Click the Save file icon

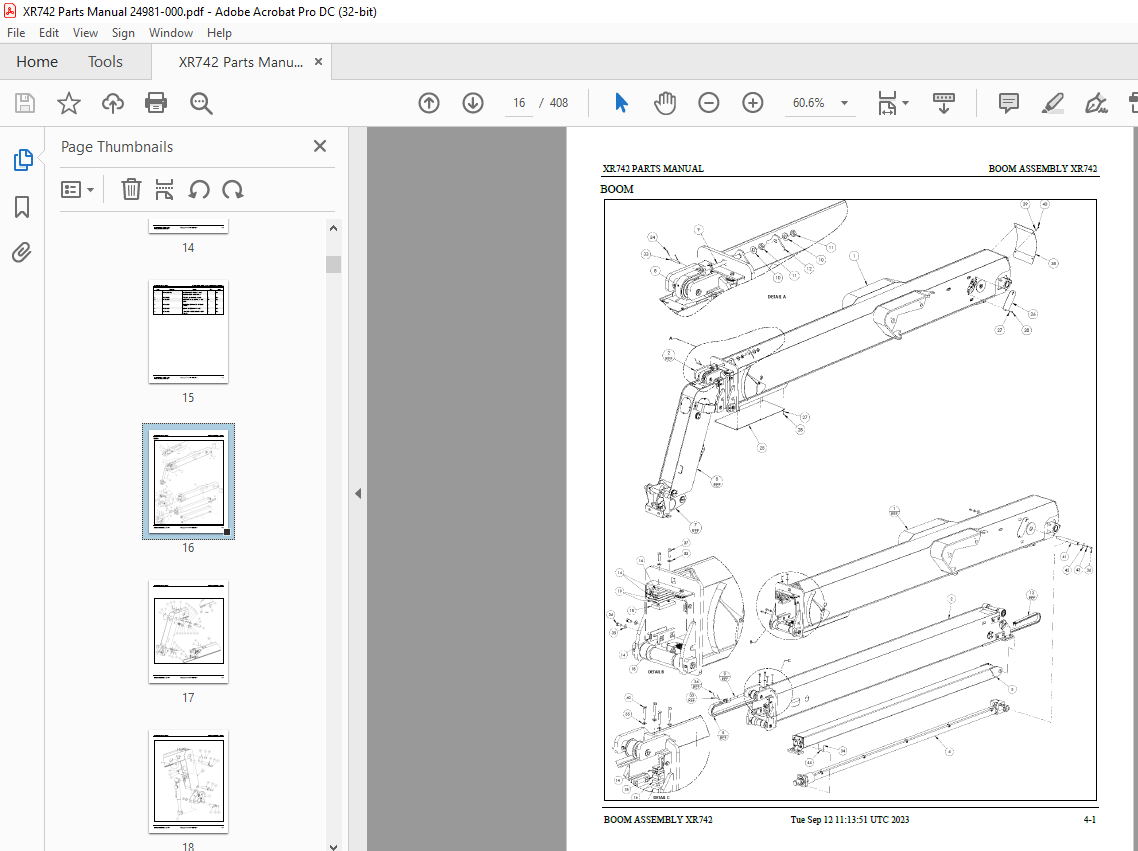(25, 103)
